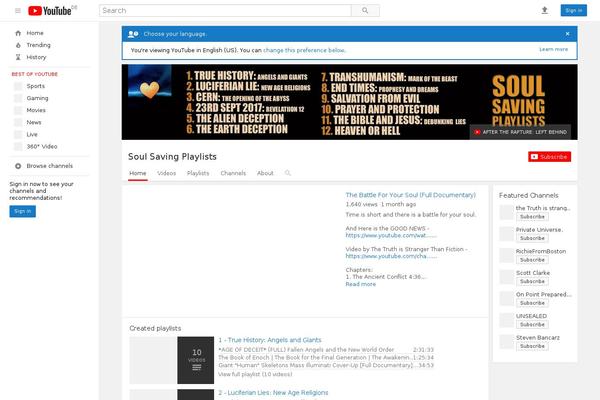Viewport: 600px width, 400px height.
Task: Open After the Rapture: Left Behind link
Action: [x=520, y=132]
